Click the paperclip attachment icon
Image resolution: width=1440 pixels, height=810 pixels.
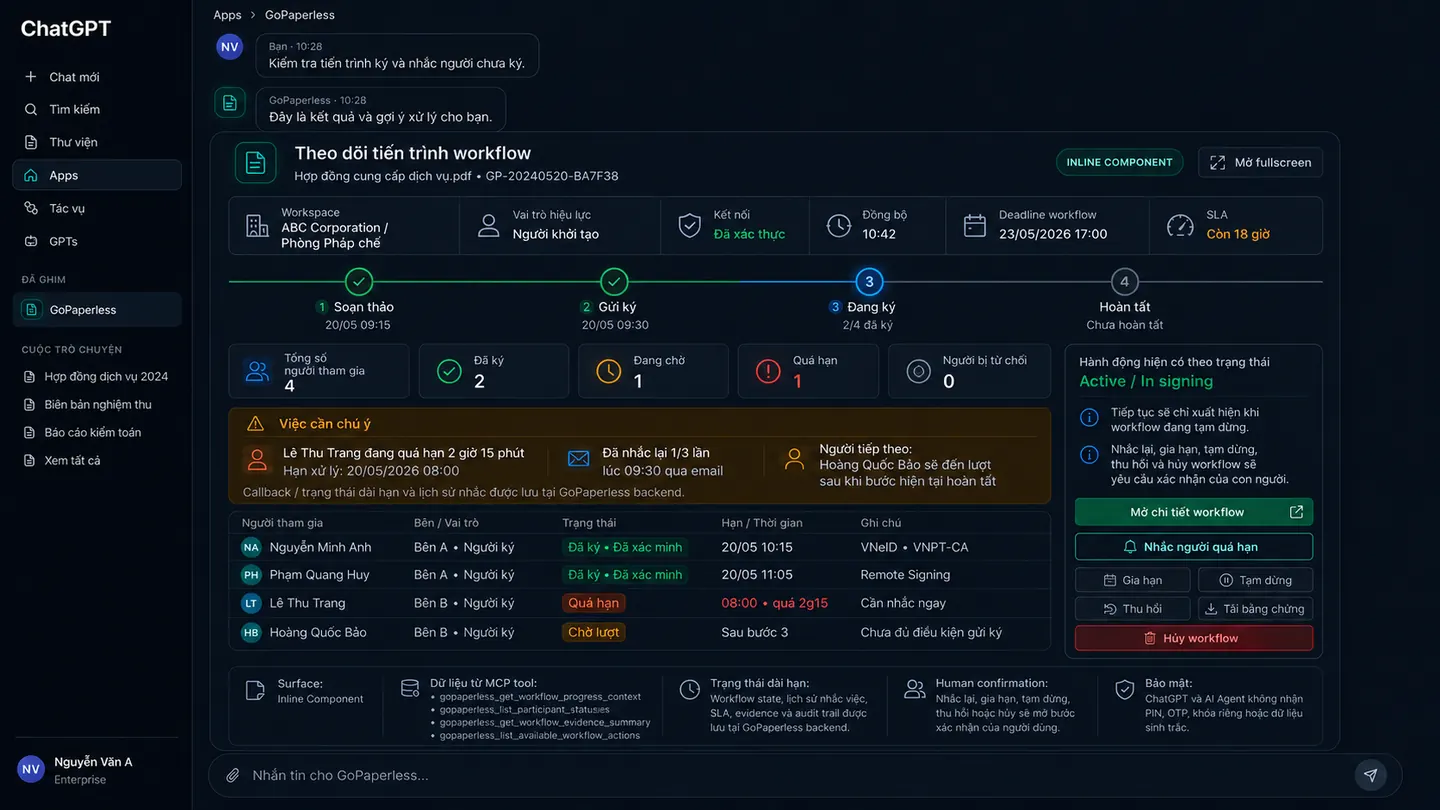click(232, 775)
